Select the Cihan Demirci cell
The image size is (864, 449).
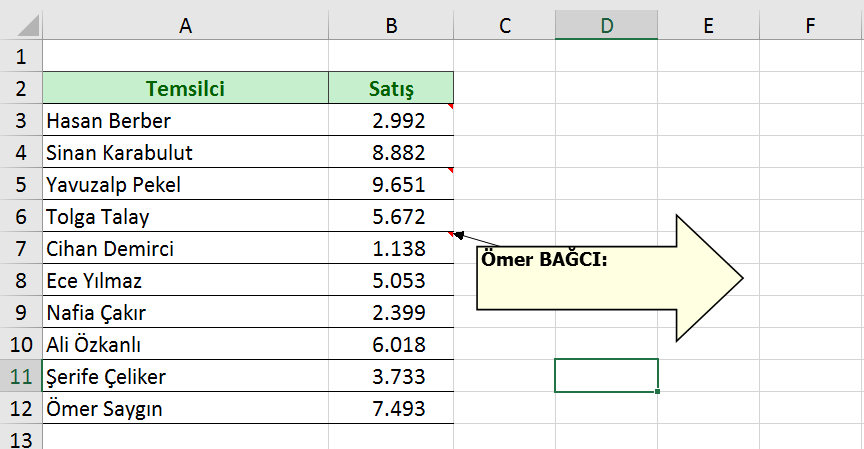coord(185,249)
